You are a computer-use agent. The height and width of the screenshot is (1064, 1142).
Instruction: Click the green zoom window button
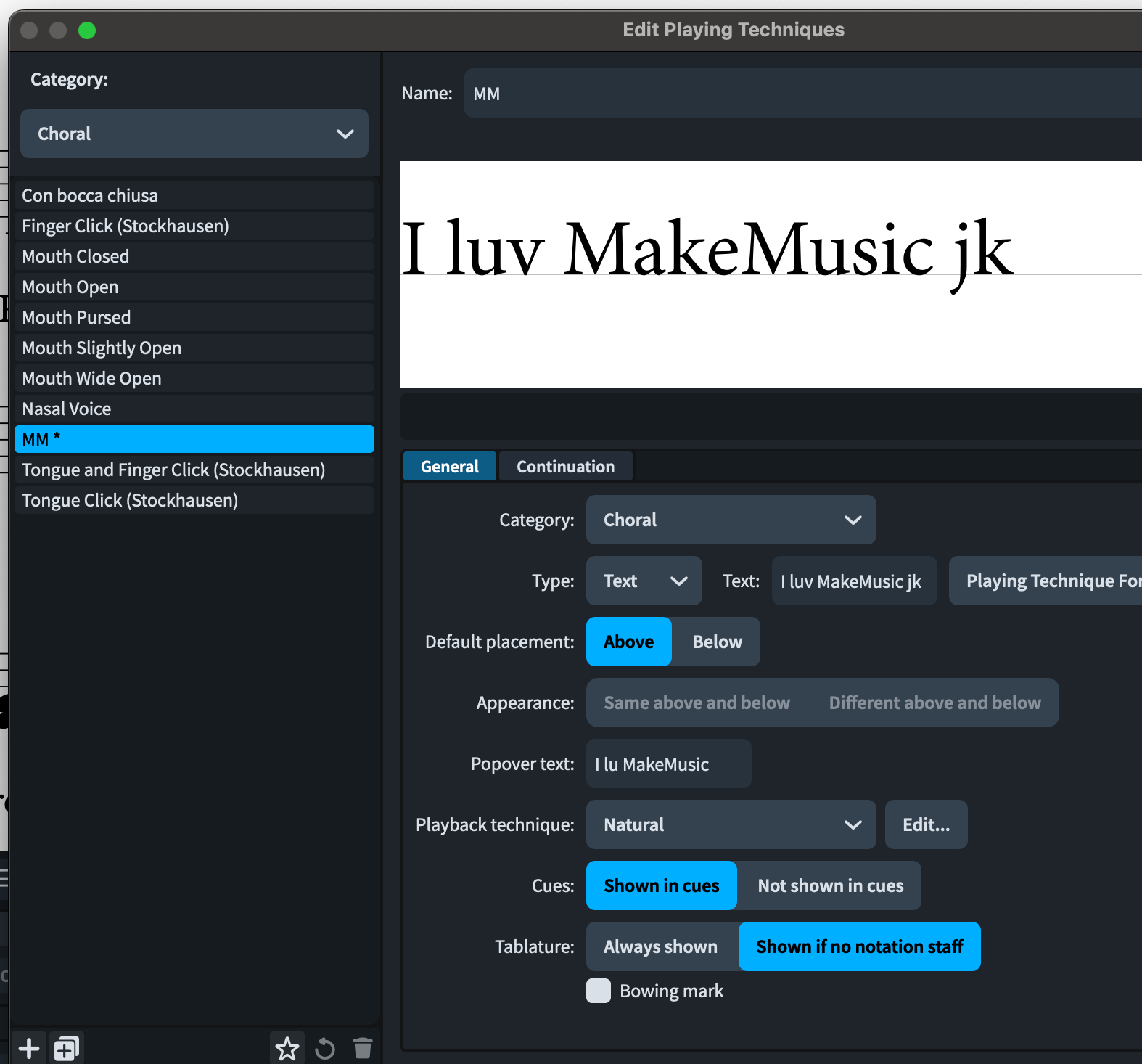tap(87, 30)
